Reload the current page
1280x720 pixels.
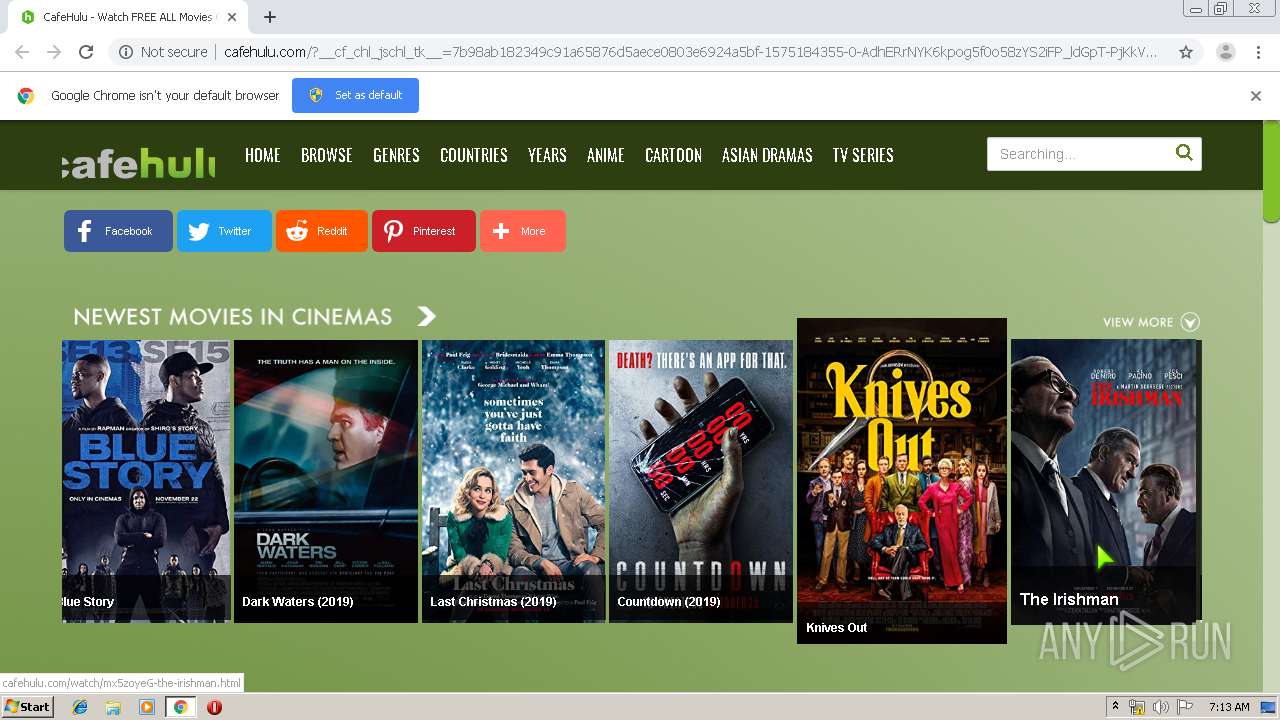[86, 52]
